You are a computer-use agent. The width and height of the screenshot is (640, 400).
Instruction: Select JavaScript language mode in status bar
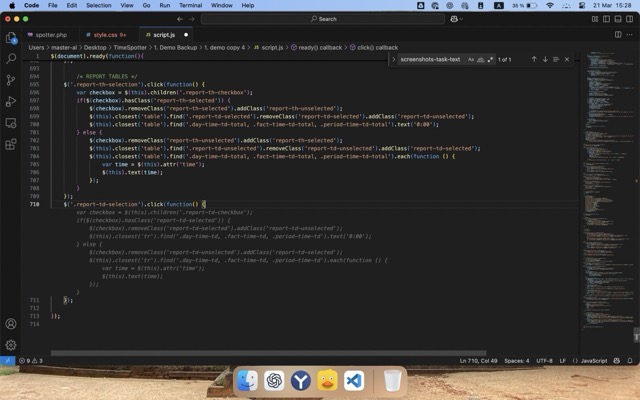point(594,360)
